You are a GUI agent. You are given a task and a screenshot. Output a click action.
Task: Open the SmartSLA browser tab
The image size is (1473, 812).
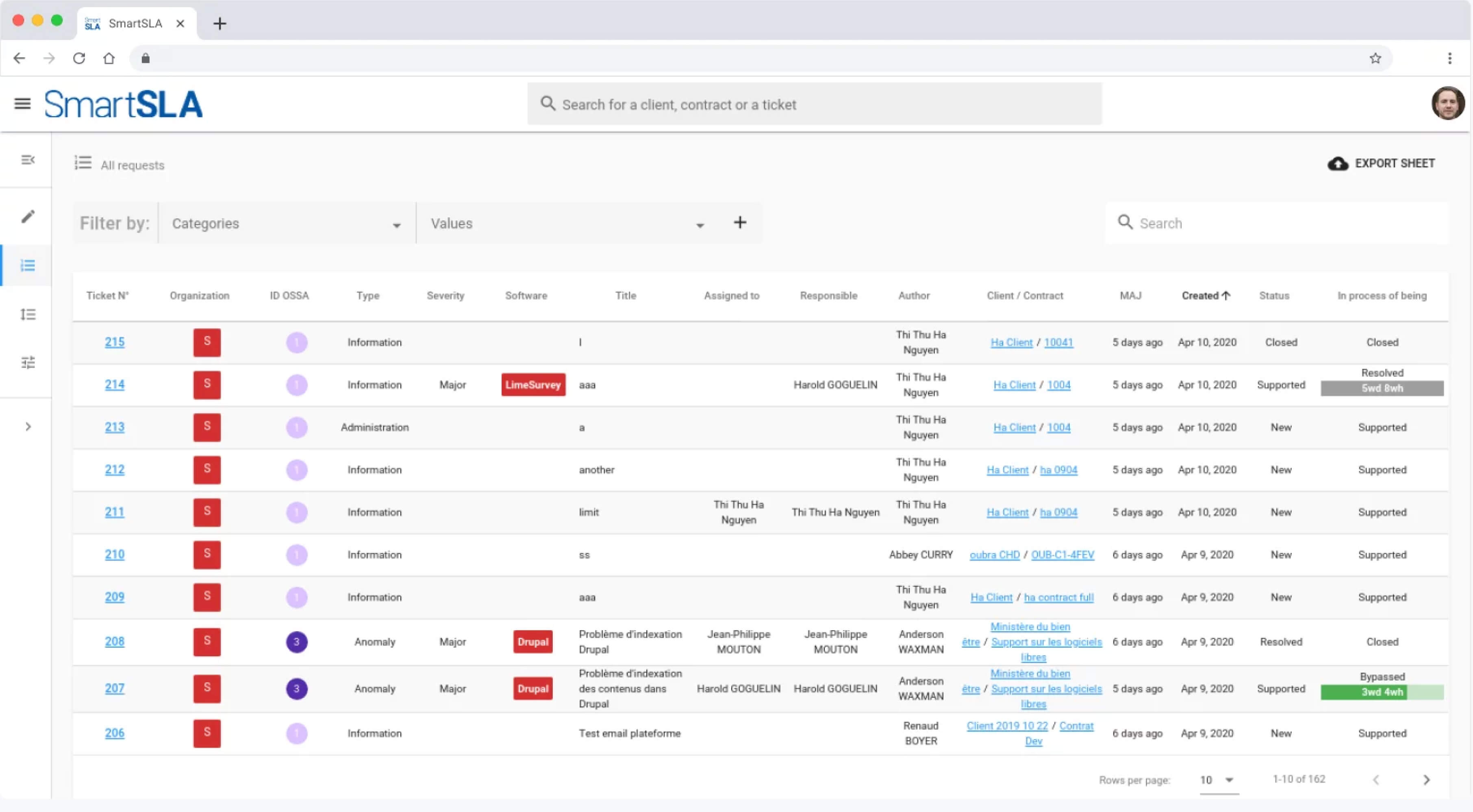coord(135,24)
